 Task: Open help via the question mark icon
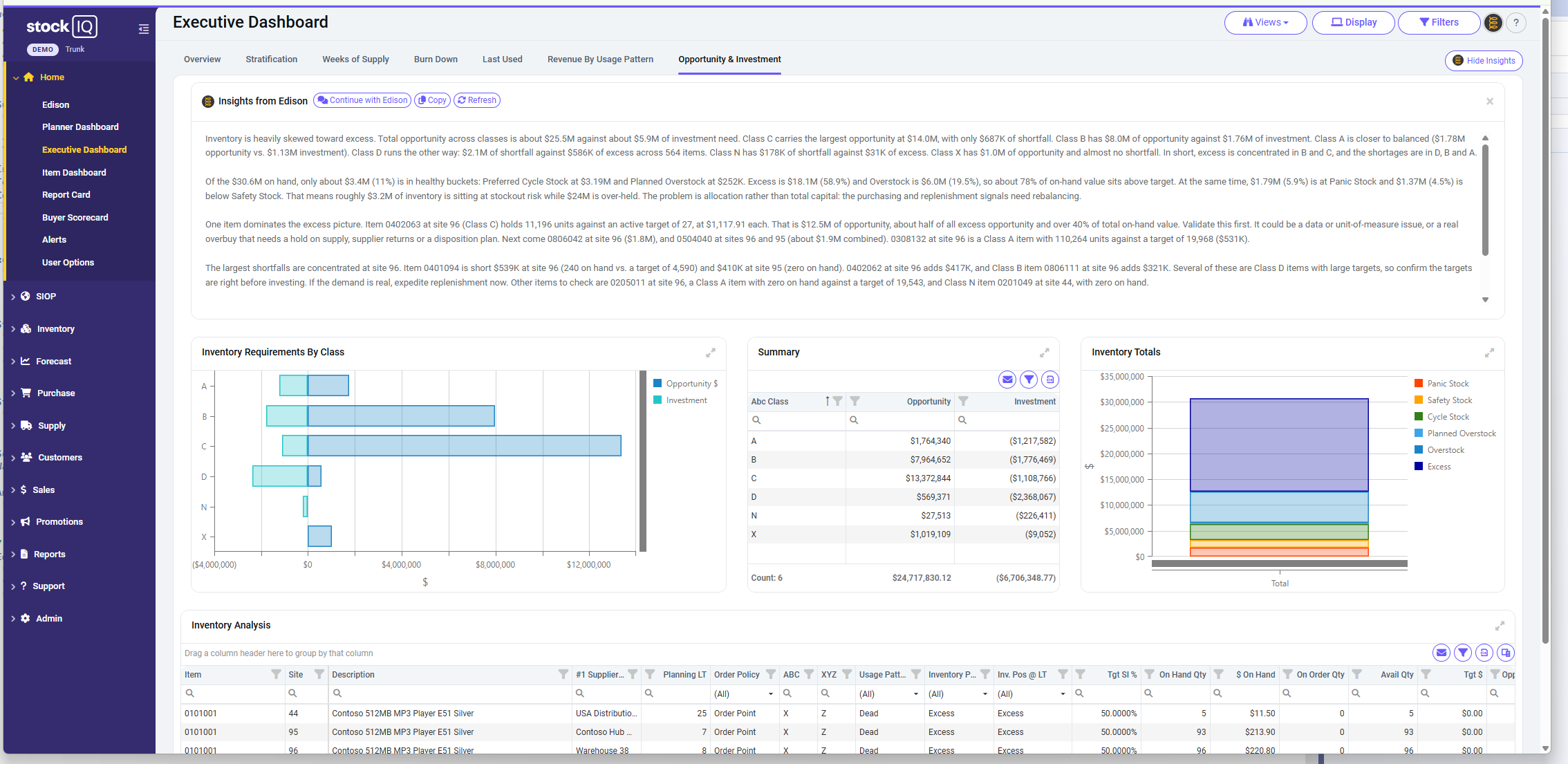click(1516, 23)
